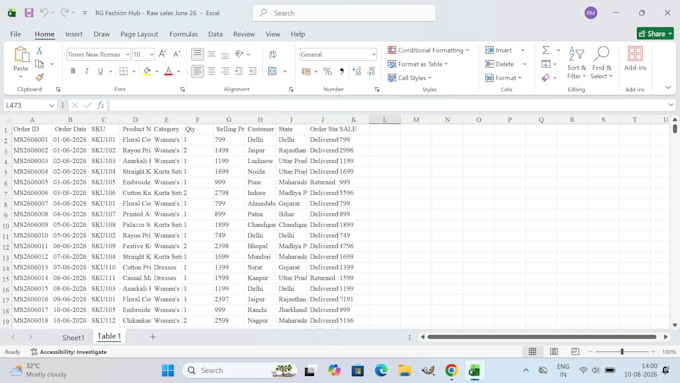The image size is (680, 383).
Task: Click Accessibility: Investigate in status bar
Action: pyautogui.click(x=69, y=352)
